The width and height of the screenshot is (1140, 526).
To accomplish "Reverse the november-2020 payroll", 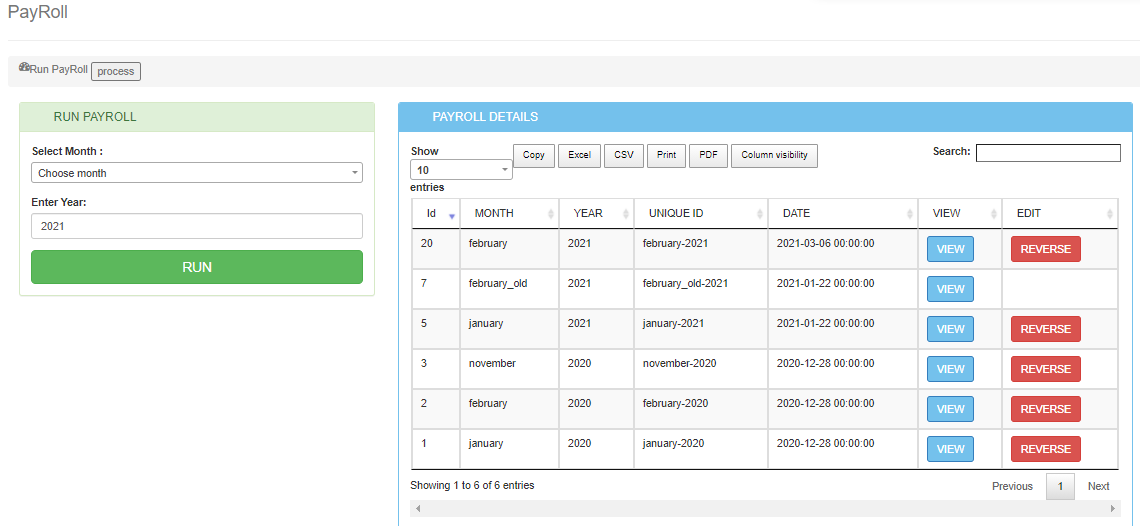I will click(x=1045, y=369).
